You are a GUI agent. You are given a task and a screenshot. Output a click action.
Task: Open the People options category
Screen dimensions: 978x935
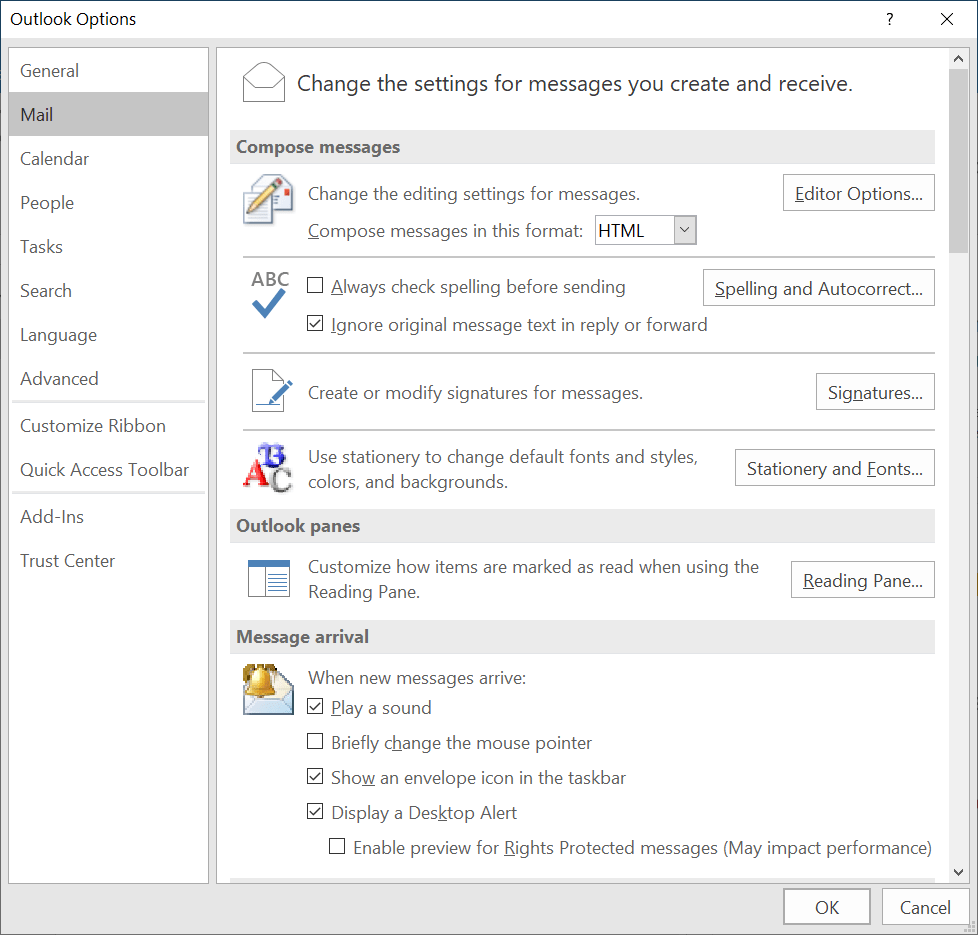[109, 203]
